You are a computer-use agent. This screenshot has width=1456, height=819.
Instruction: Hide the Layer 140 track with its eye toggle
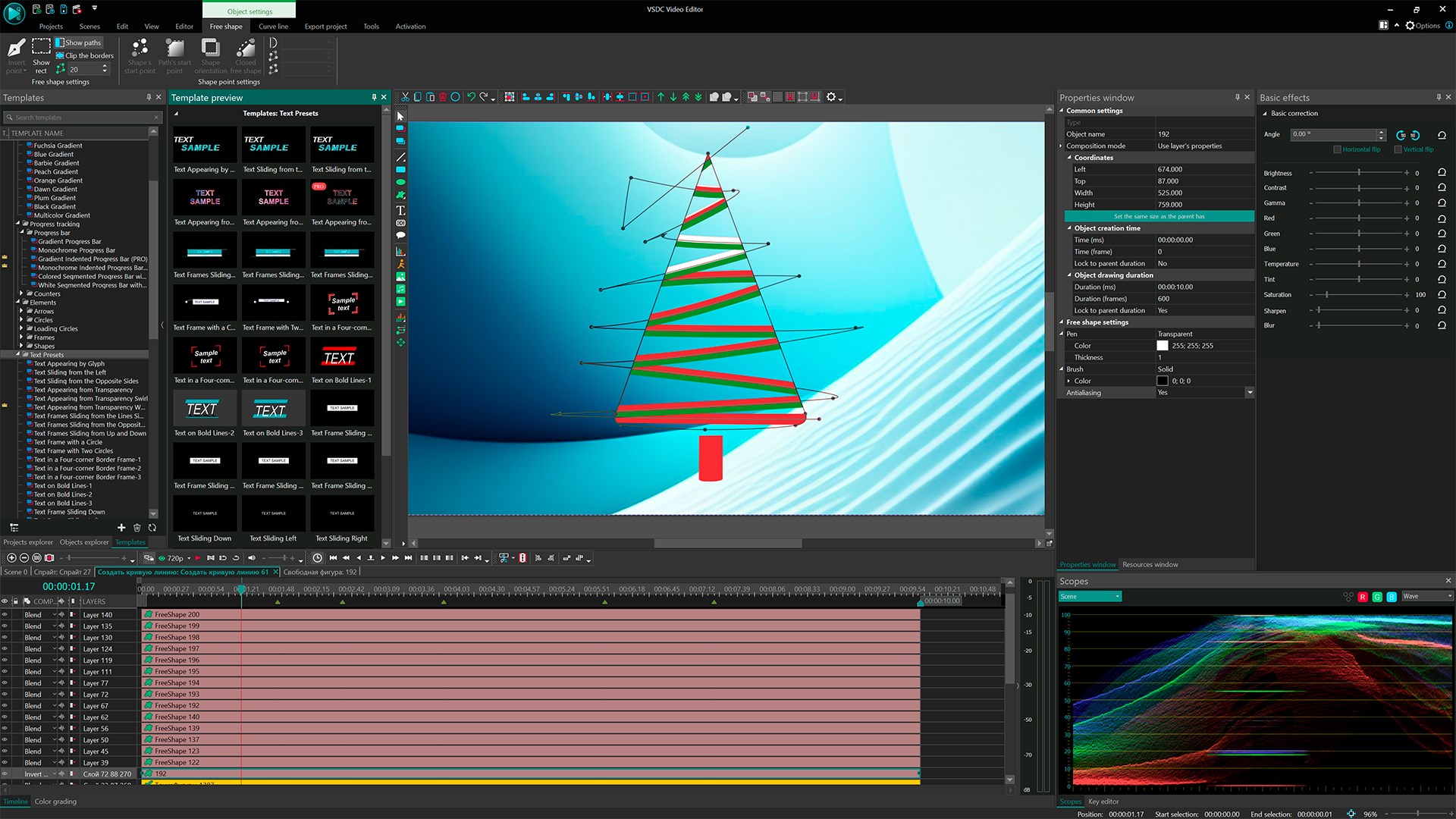click(x=5, y=614)
